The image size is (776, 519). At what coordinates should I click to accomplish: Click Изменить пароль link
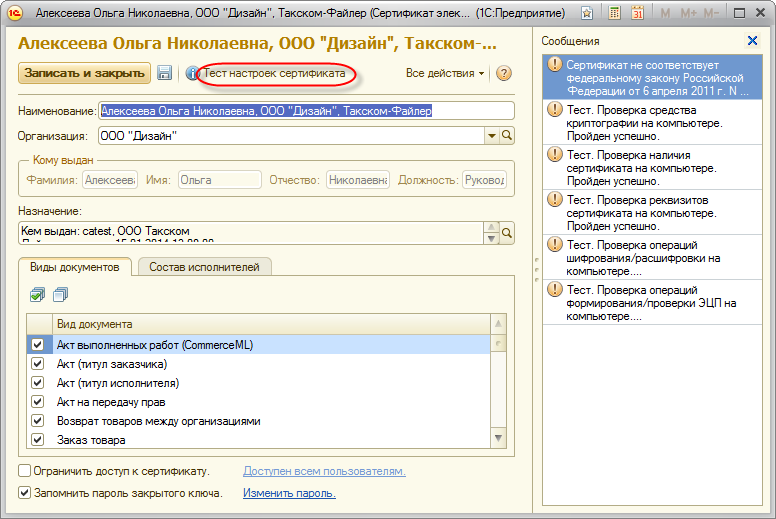pyautogui.click(x=289, y=493)
